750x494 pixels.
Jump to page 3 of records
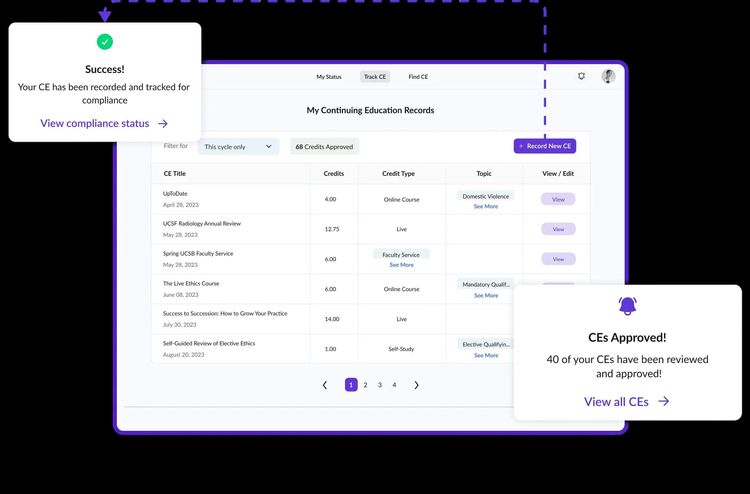coord(380,385)
